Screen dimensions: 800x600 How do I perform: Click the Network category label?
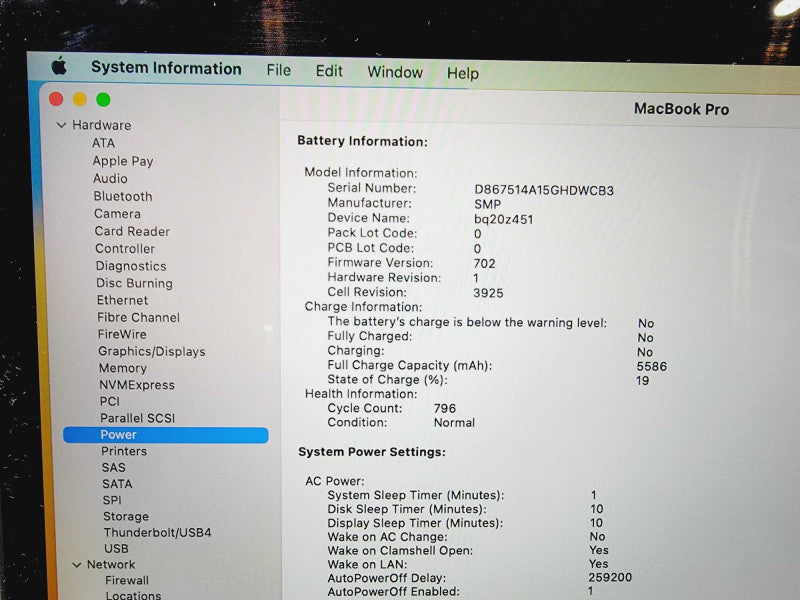111,565
